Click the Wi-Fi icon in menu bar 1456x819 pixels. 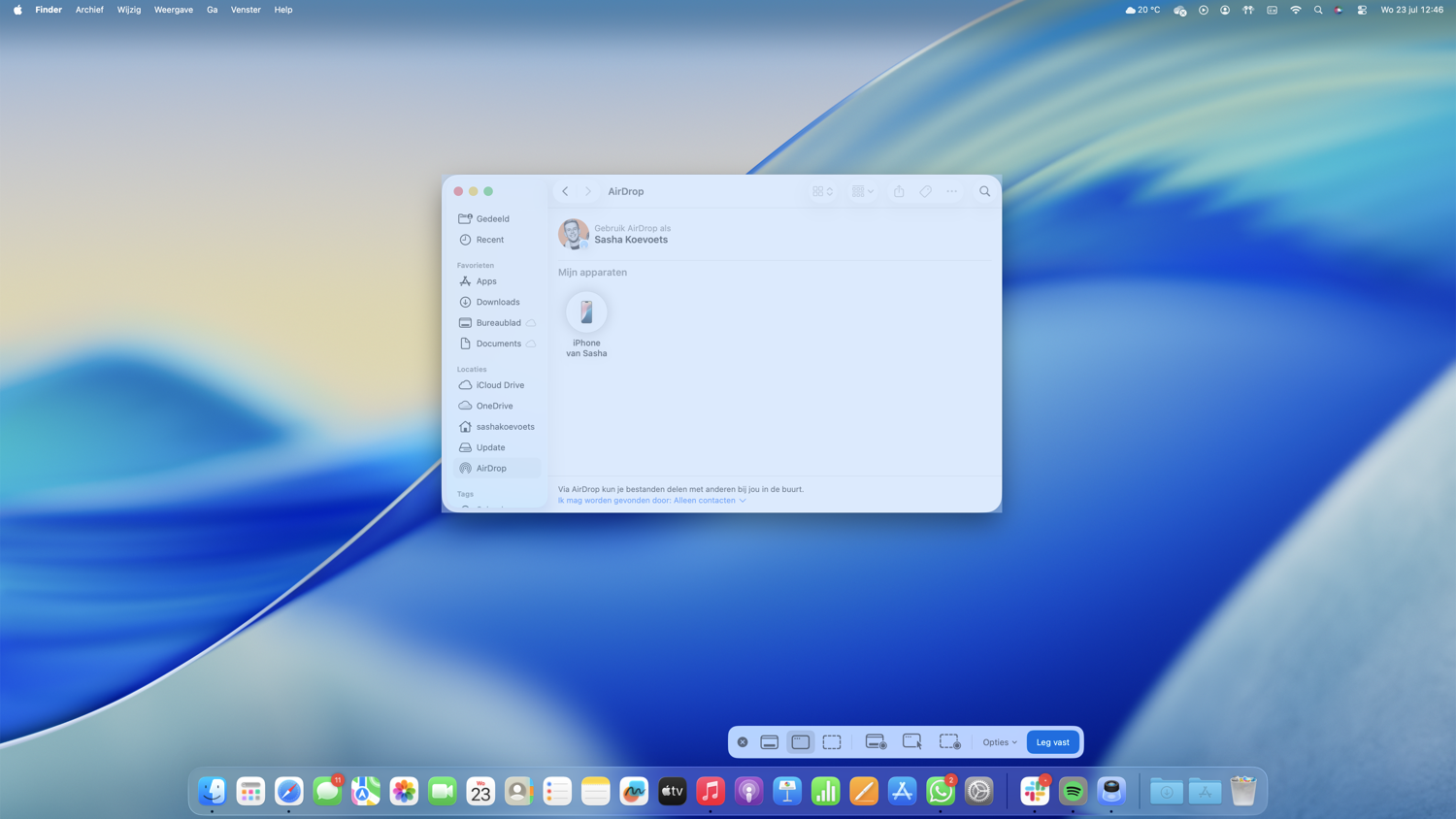[1295, 10]
